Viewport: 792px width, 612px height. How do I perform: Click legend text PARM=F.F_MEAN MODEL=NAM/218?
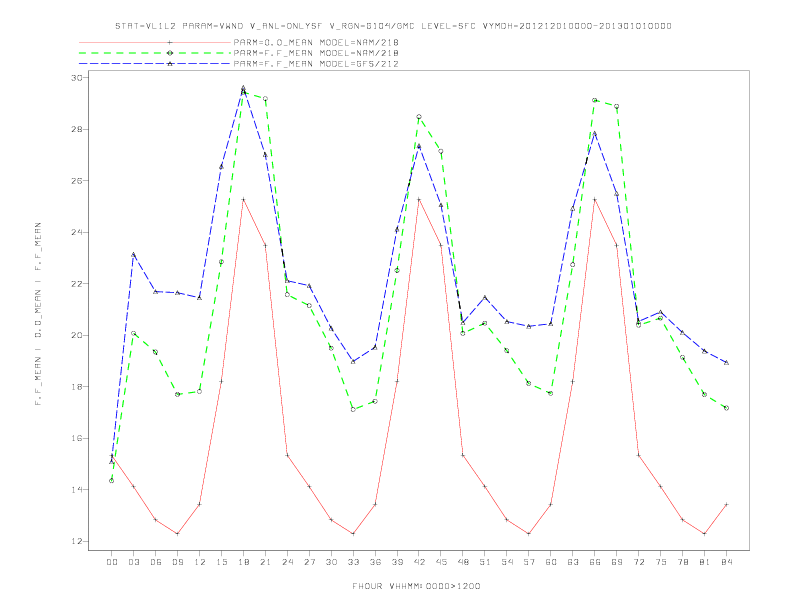316,53
